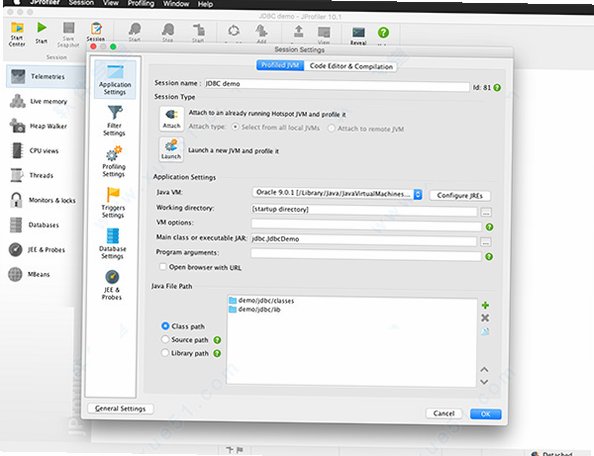Screen dimensions: 594x456
Task: Open the Monitors & locks section
Action: [42, 200]
